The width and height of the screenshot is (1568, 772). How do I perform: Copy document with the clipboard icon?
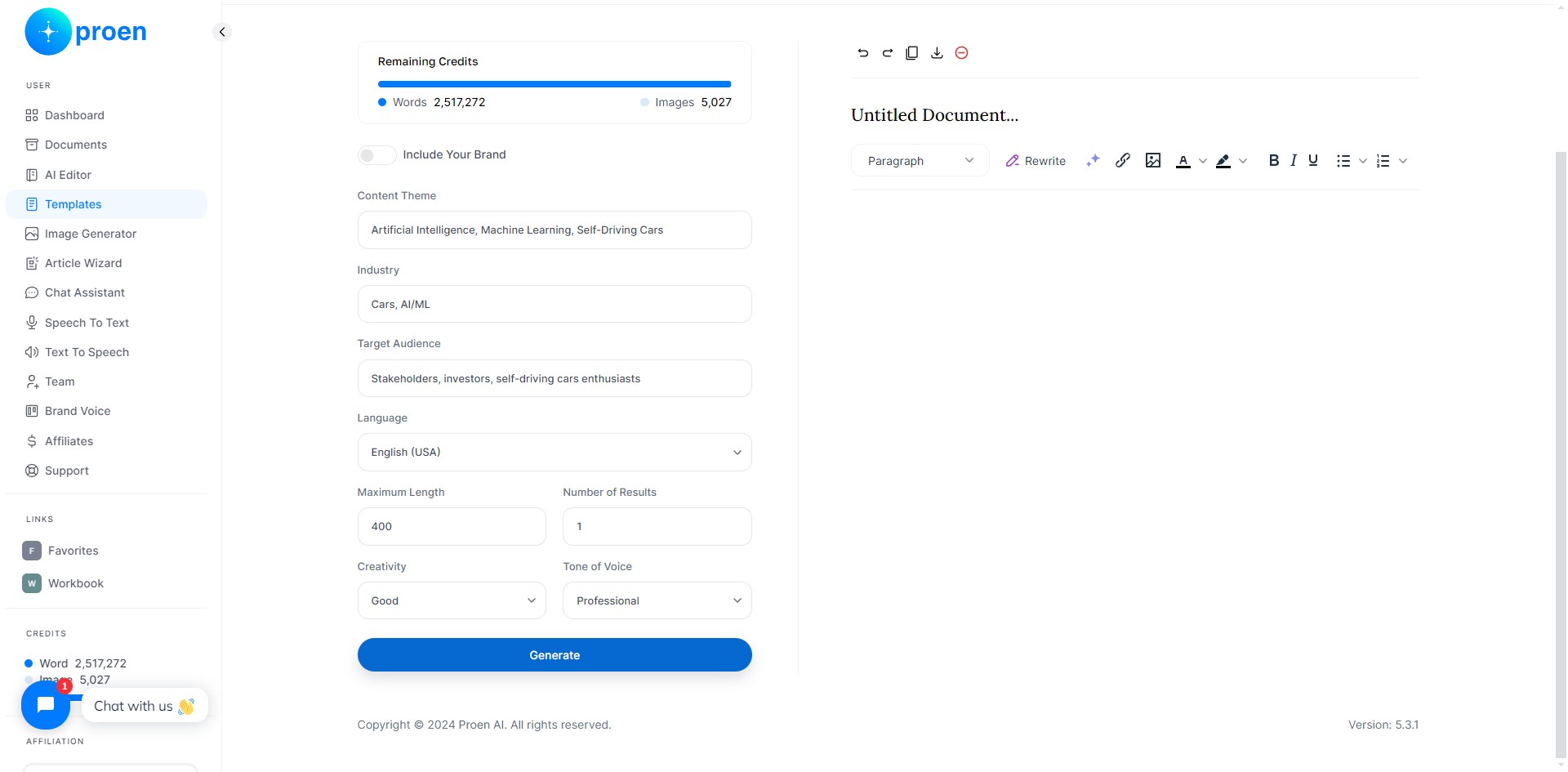912,53
